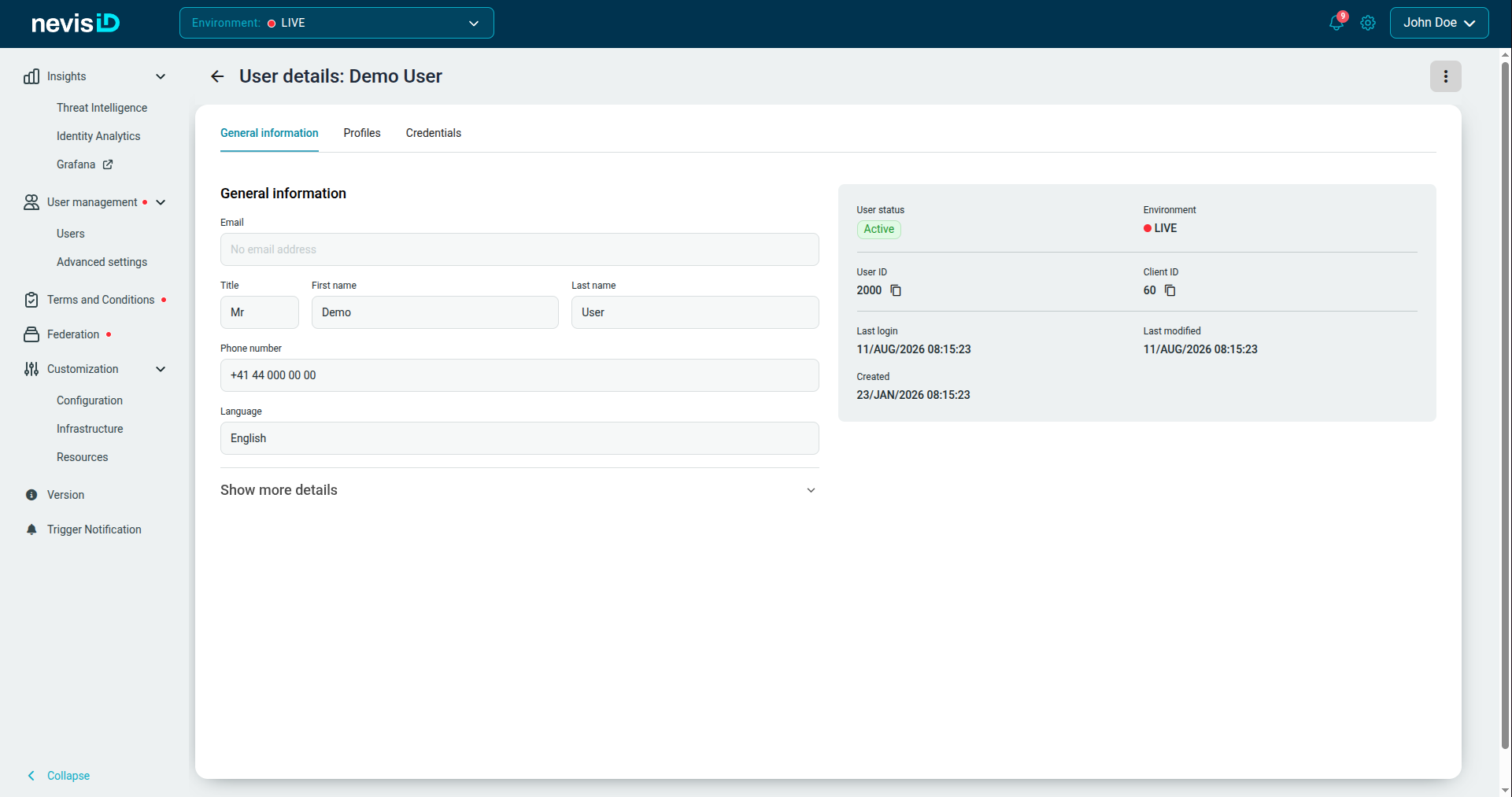
Task: Click the Active status badge
Action: click(879, 229)
